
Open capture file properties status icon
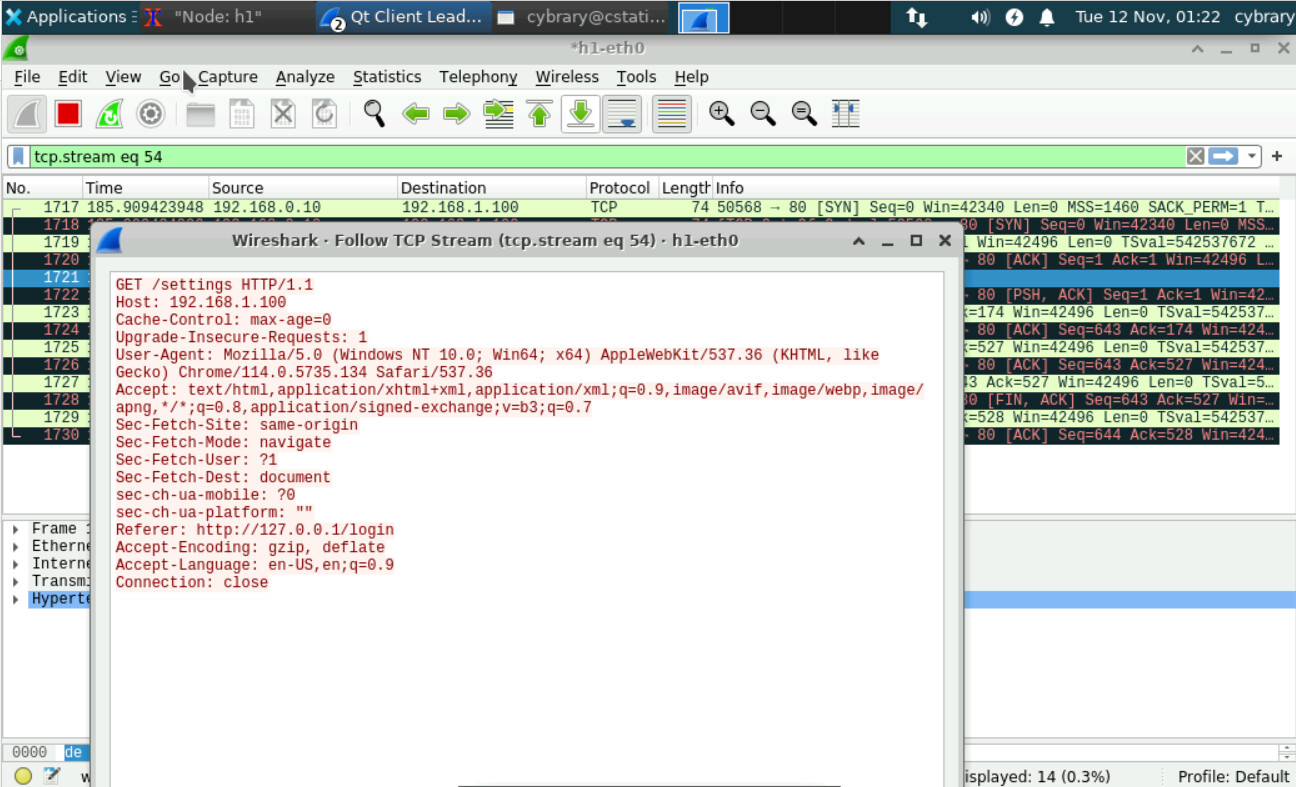click(51, 776)
